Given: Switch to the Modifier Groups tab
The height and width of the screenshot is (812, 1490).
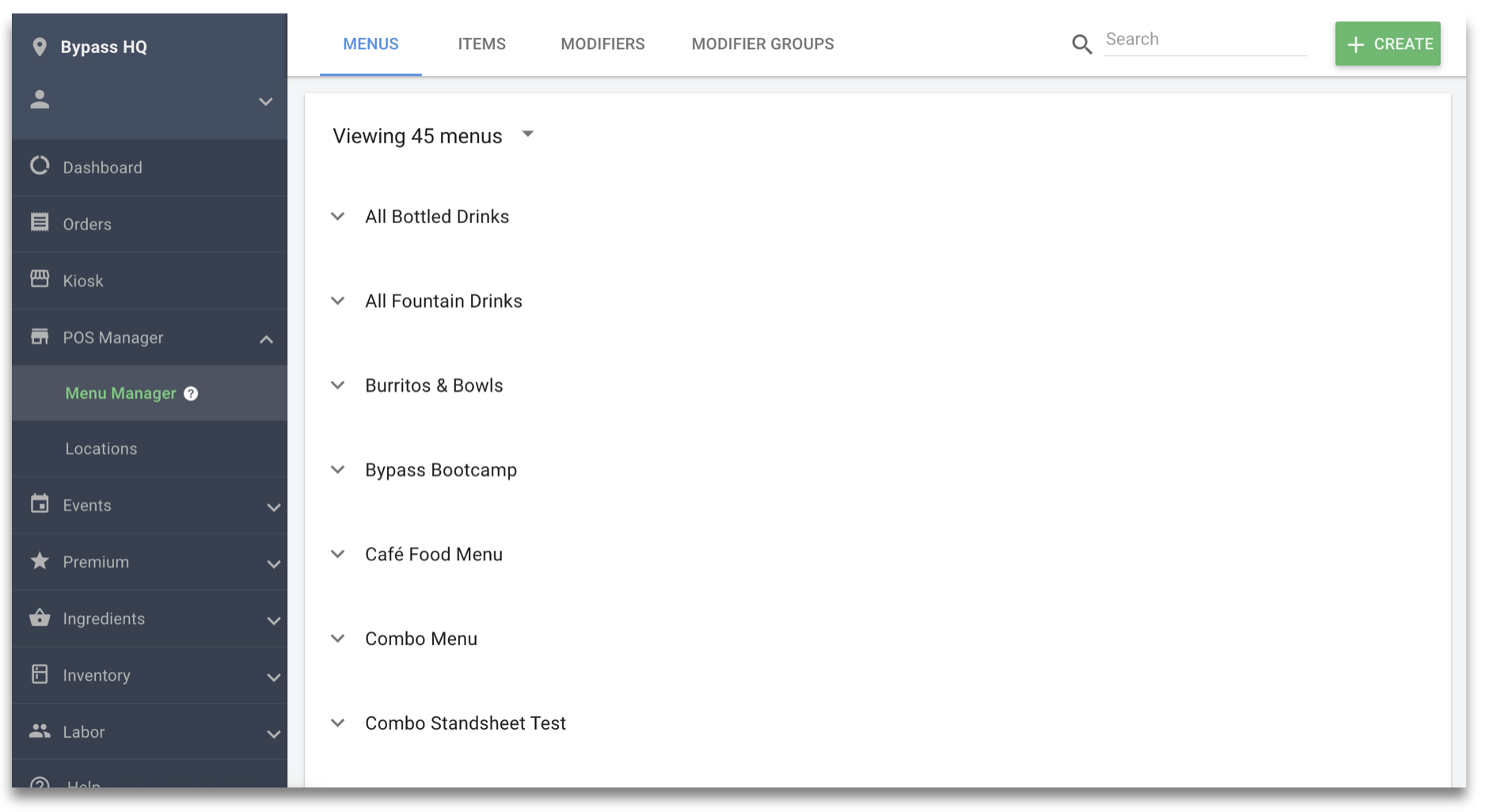Looking at the screenshot, I should 762,44.
